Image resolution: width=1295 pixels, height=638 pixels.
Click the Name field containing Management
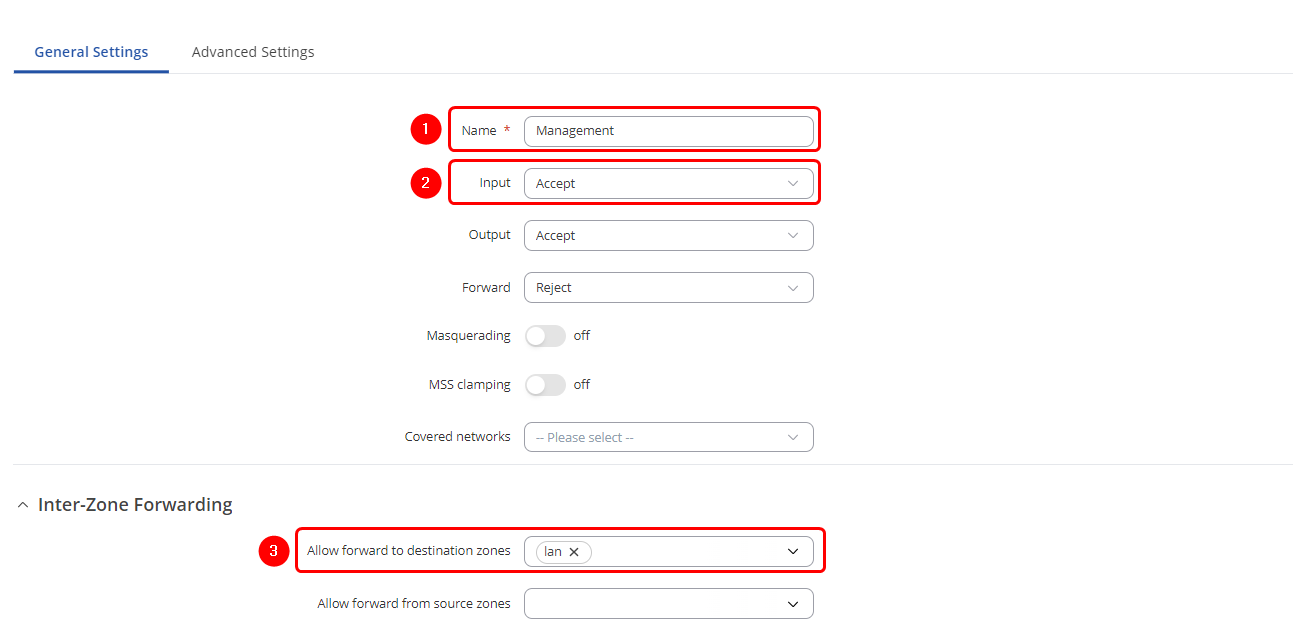[668, 131]
